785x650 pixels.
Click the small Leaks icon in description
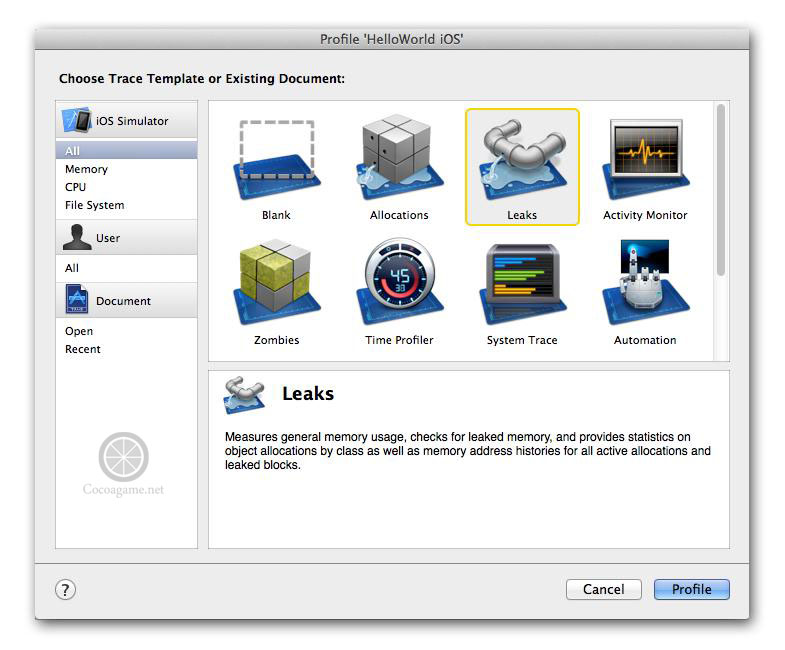point(244,395)
